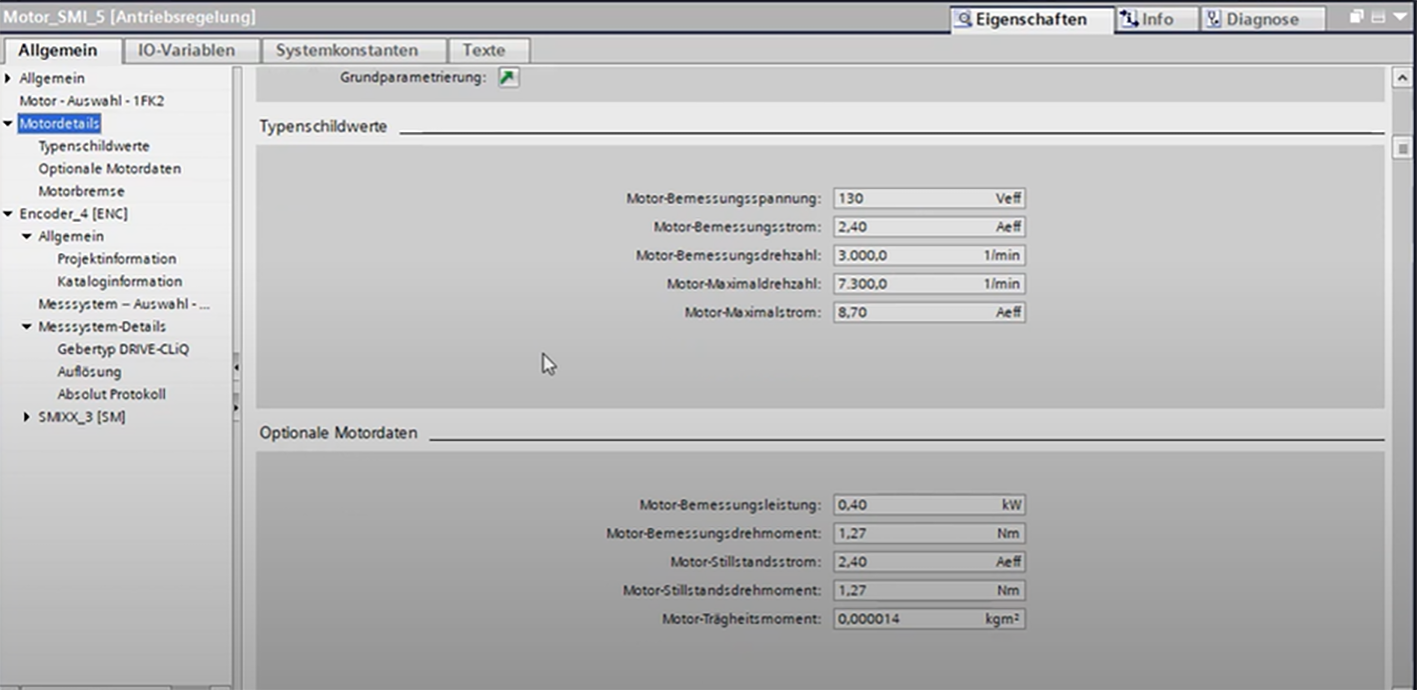
Task: Click the Motor-Bemessungsspannung field showing 130
Action: point(929,199)
